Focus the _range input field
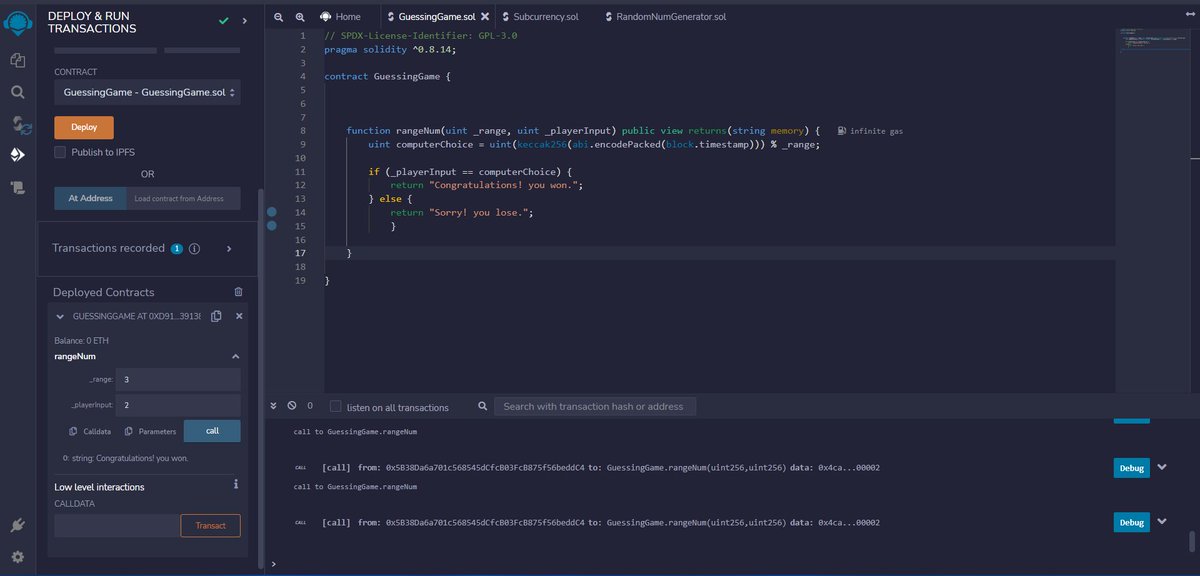This screenshot has width=1200, height=576. [178, 380]
